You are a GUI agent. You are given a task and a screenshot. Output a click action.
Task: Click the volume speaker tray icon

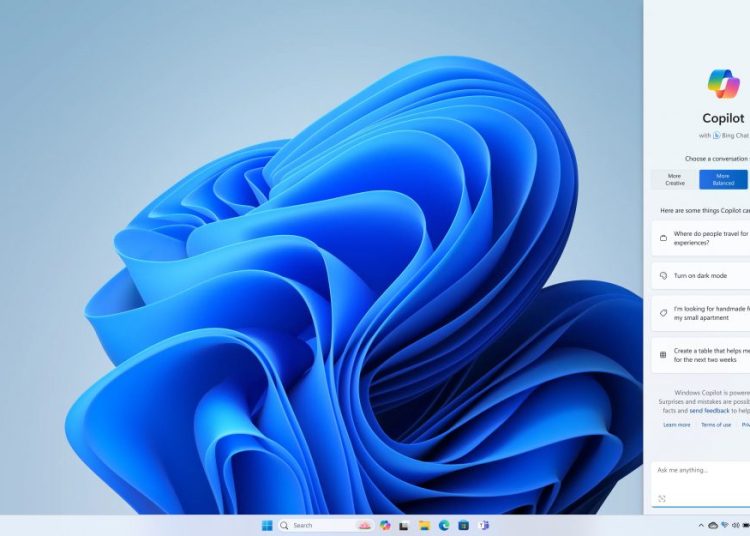[x=736, y=525]
